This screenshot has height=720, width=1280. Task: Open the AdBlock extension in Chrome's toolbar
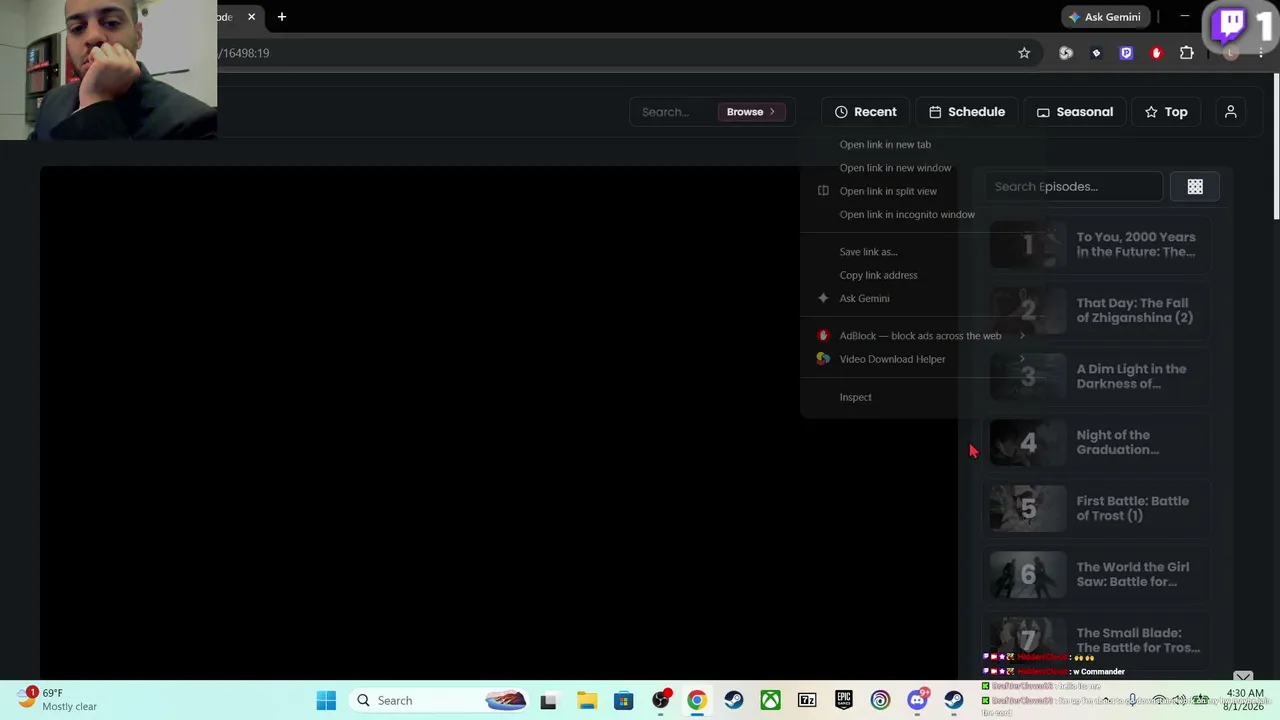point(1157,53)
